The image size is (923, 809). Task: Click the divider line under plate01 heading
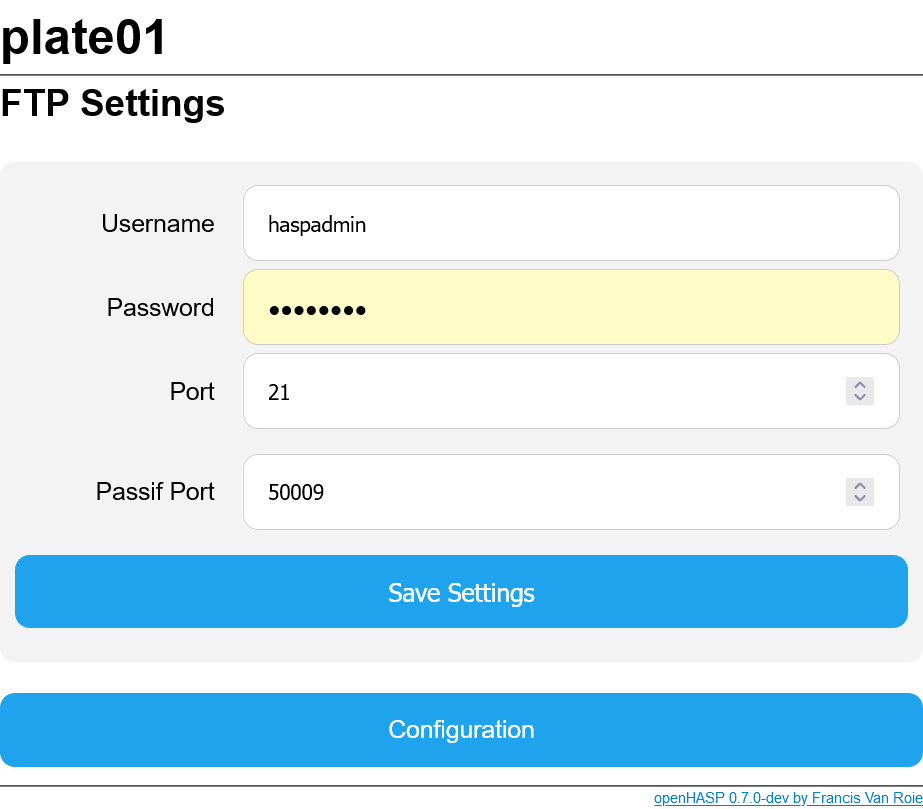461,75
